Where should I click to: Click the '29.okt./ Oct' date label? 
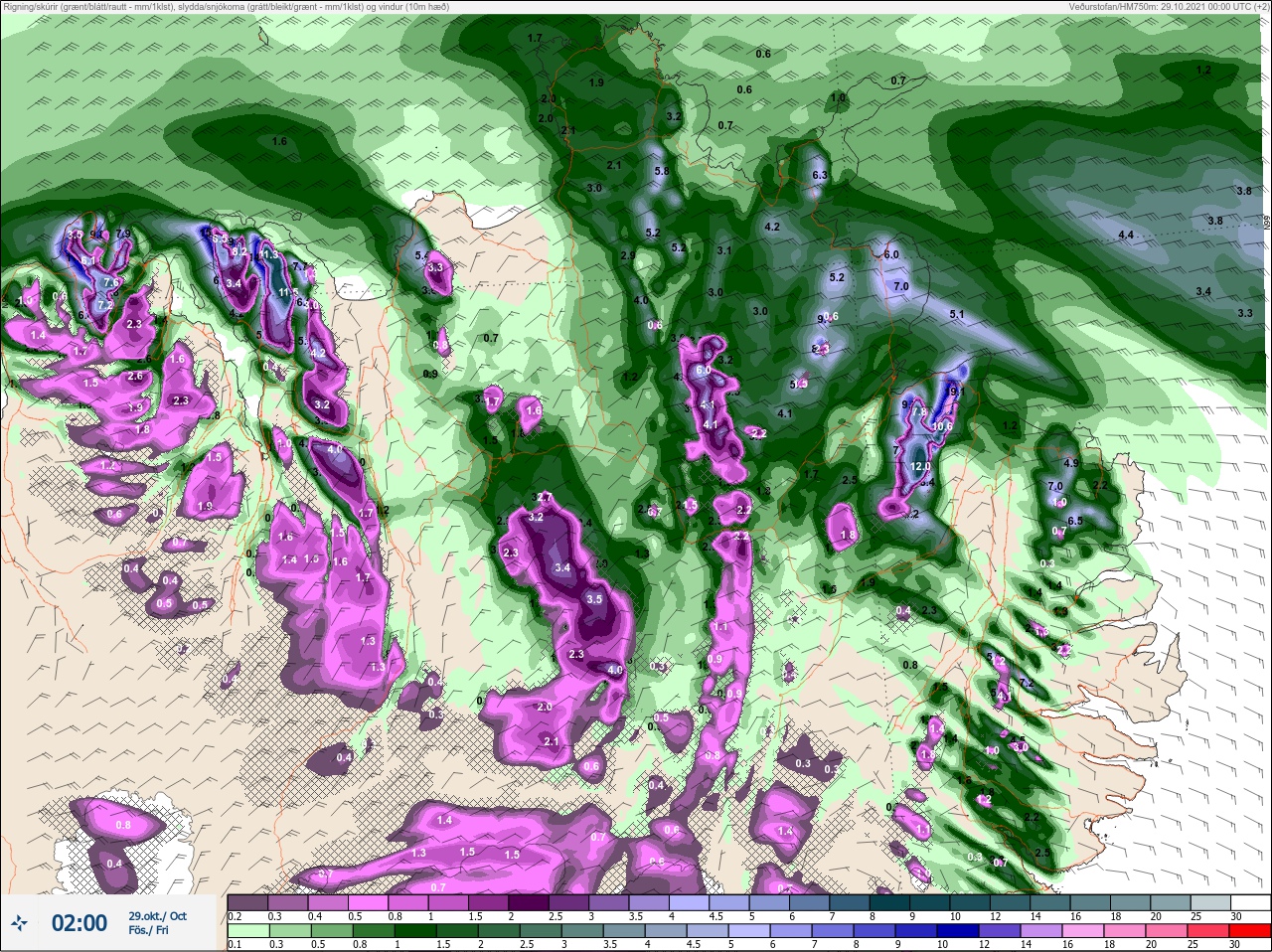coord(157,915)
